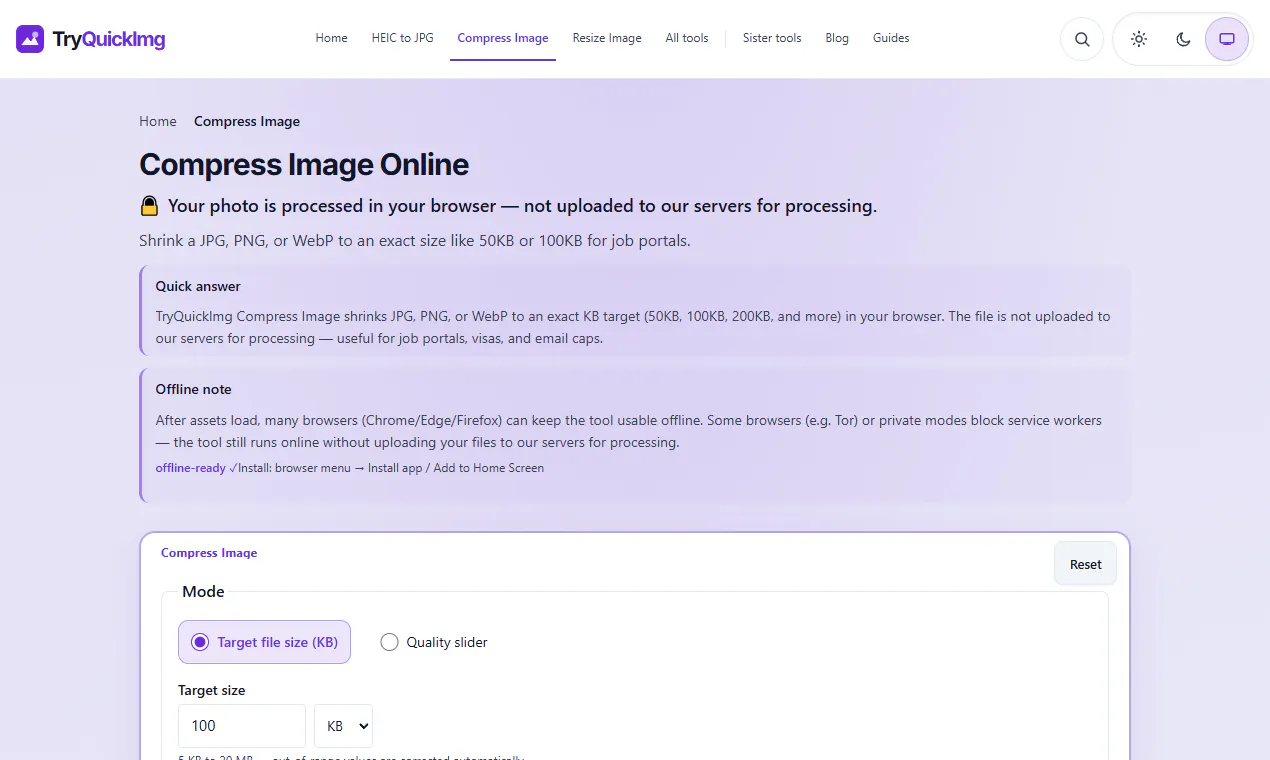
Task: Open the Guides page
Action: [891, 38]
